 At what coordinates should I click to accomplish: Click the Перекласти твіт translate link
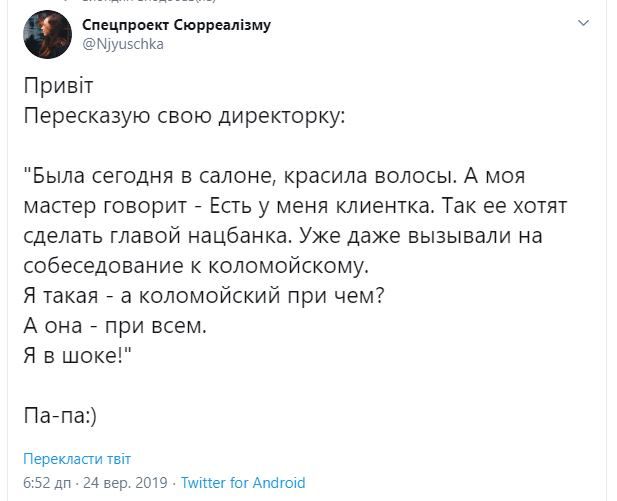coord(77,459)
